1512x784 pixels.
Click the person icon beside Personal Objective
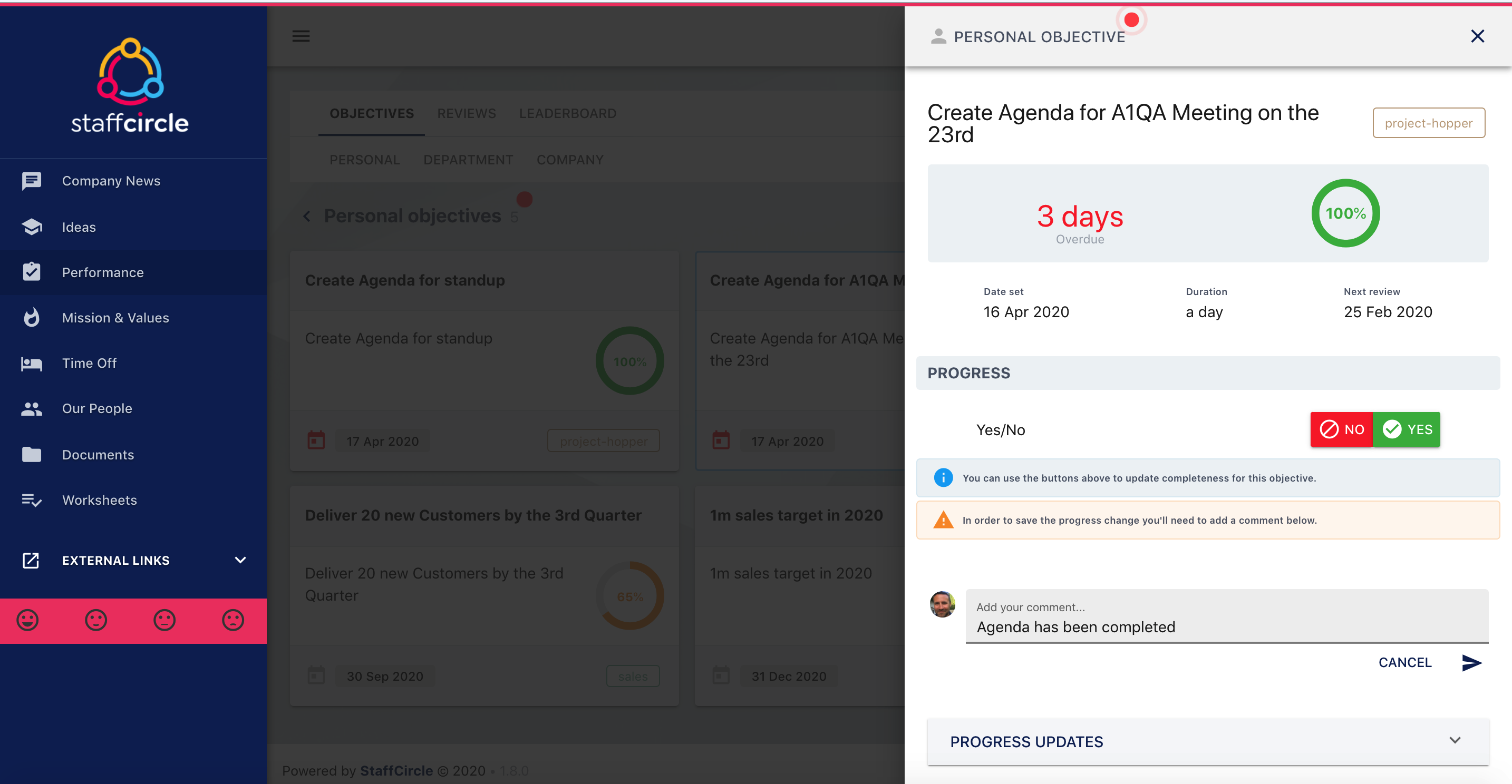(938, 36)
